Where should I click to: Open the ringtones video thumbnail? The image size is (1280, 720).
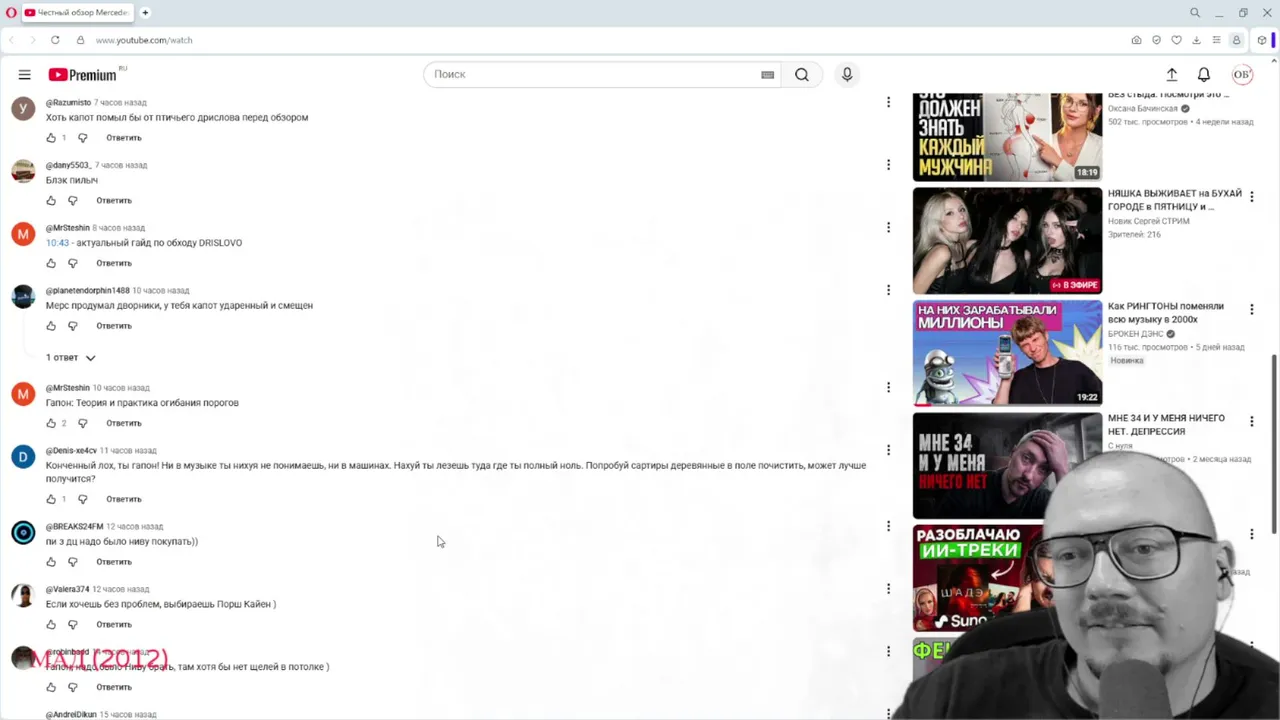pos(1007,353)
